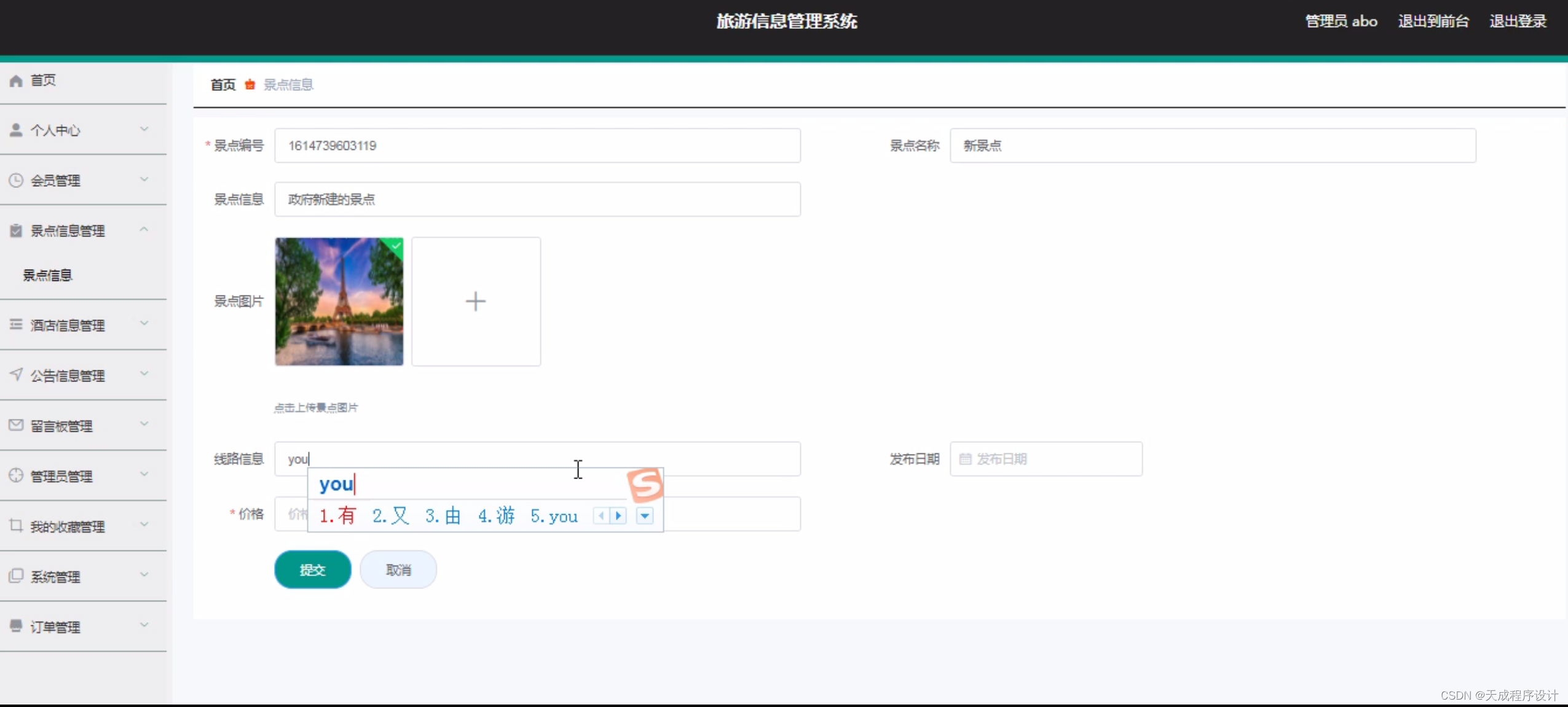
Task: Click the clock icon next to 会员管理
Action: click(15, 180)
